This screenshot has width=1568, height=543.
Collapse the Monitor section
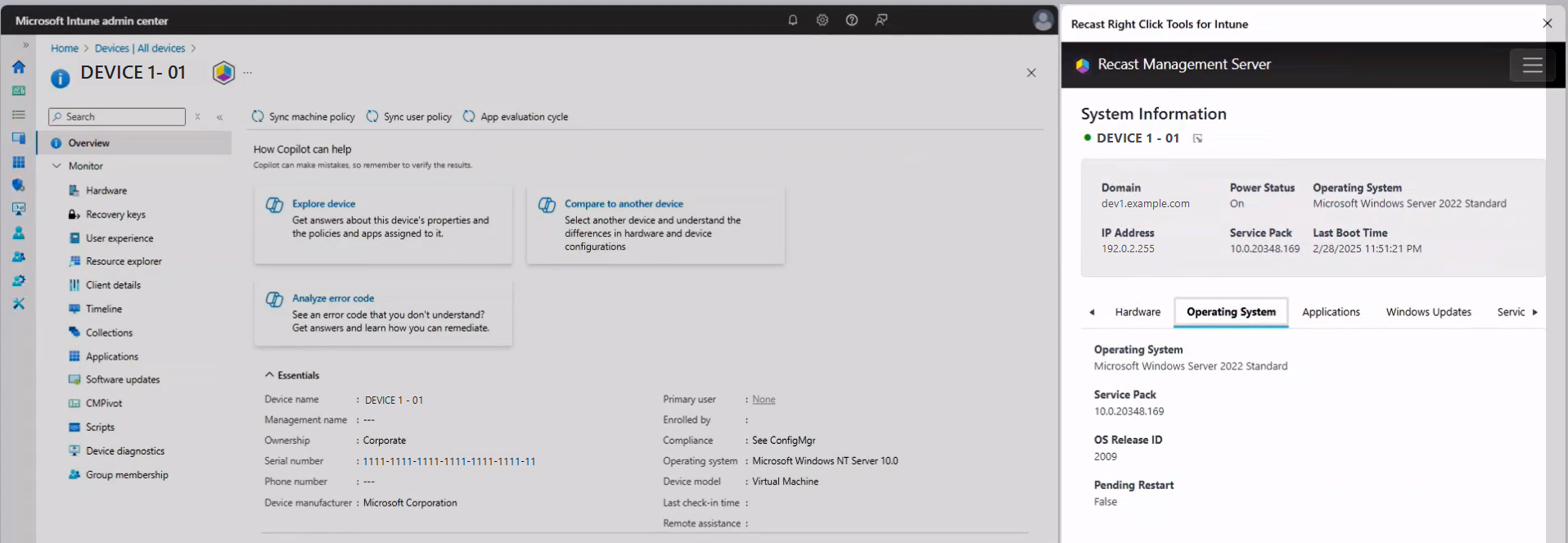coord(56,166)
